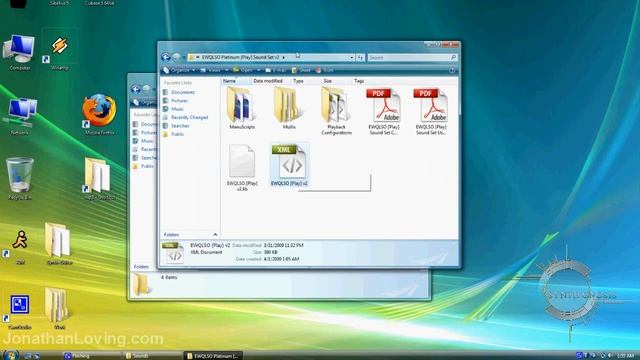Open the dropdown arrow next to Views
This screenshot has height=360, width=640.
[227, 70]
